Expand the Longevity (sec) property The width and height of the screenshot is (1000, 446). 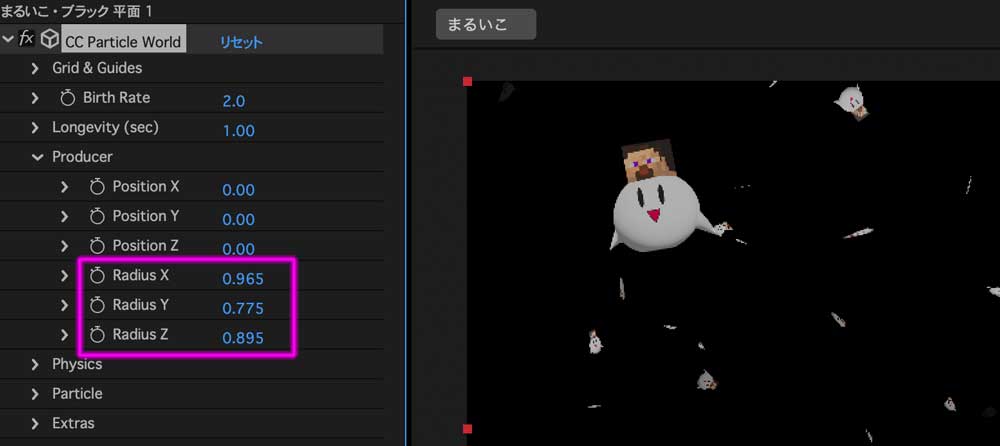point(36,128)
